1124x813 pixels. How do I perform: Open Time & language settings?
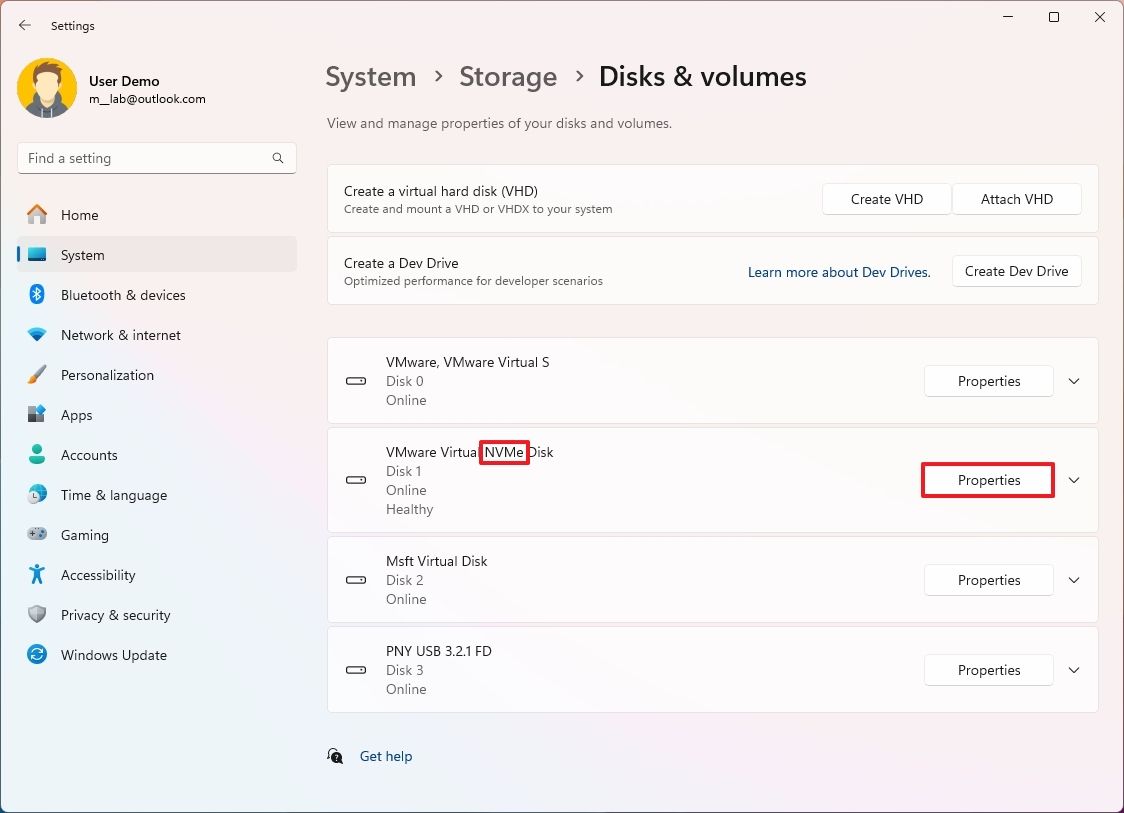36,495
